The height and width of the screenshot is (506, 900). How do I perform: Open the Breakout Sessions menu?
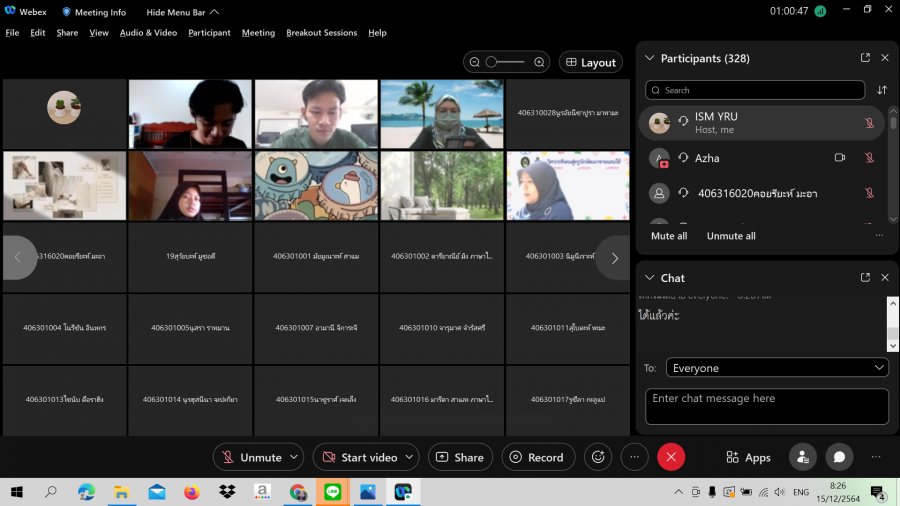tap(321, 32)
